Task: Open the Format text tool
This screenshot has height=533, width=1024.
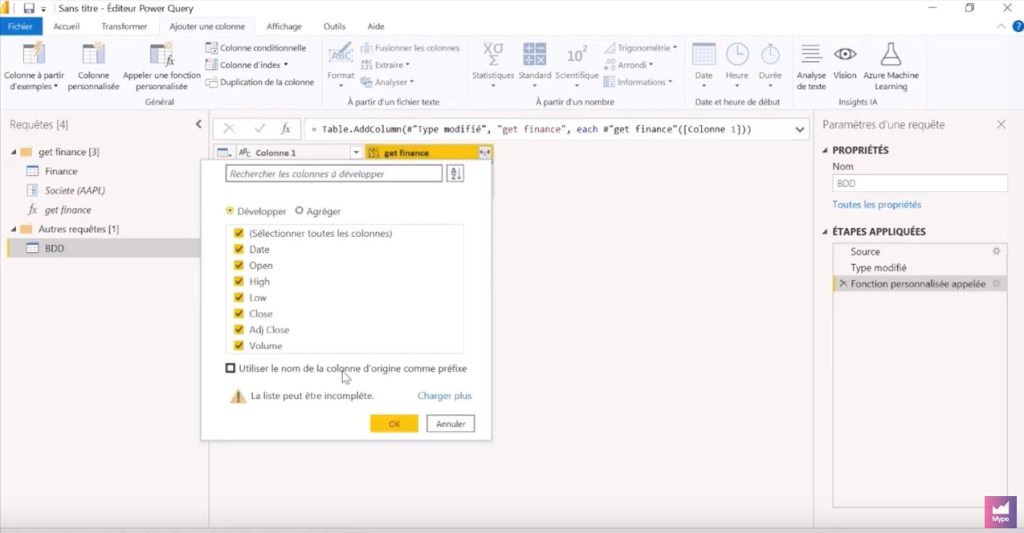Action: (x=340, y=65)
